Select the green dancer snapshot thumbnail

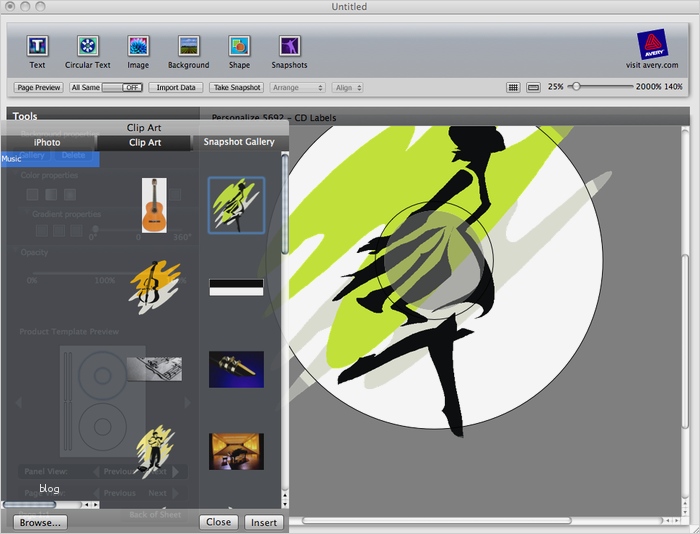pos(236,205)
